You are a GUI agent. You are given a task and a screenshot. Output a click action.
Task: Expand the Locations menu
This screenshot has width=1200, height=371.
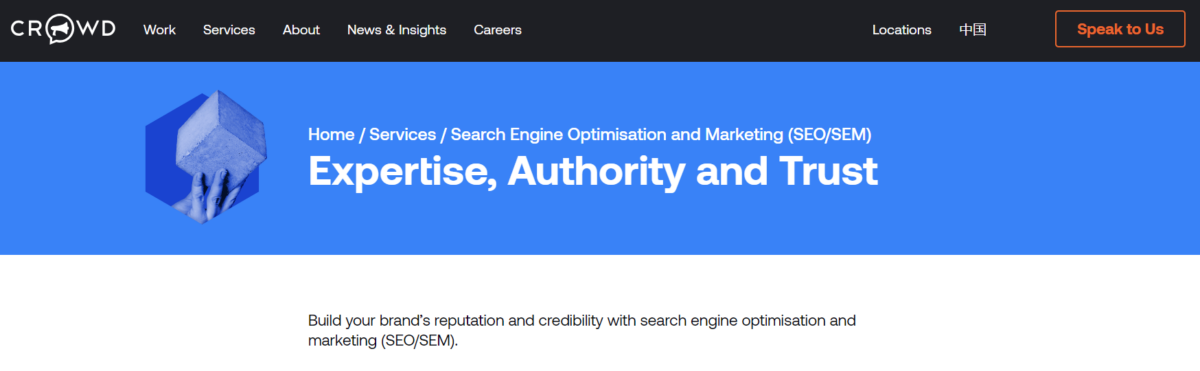(x=902, y=30)
